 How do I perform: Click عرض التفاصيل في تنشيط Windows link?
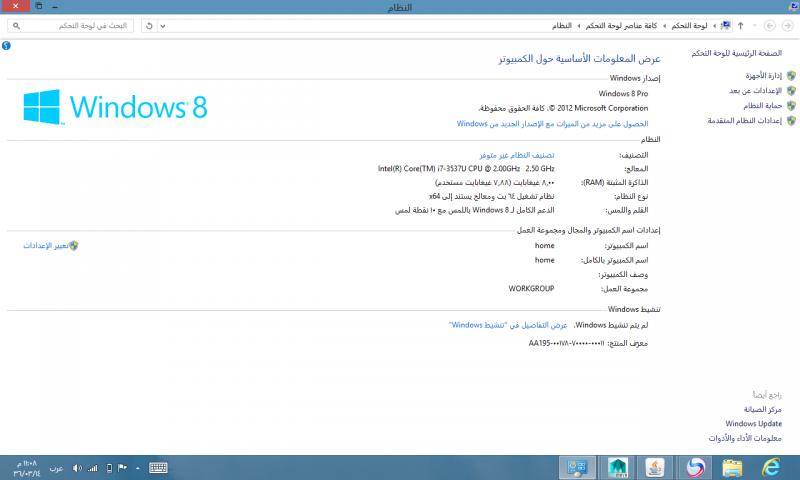click(508, 325)
